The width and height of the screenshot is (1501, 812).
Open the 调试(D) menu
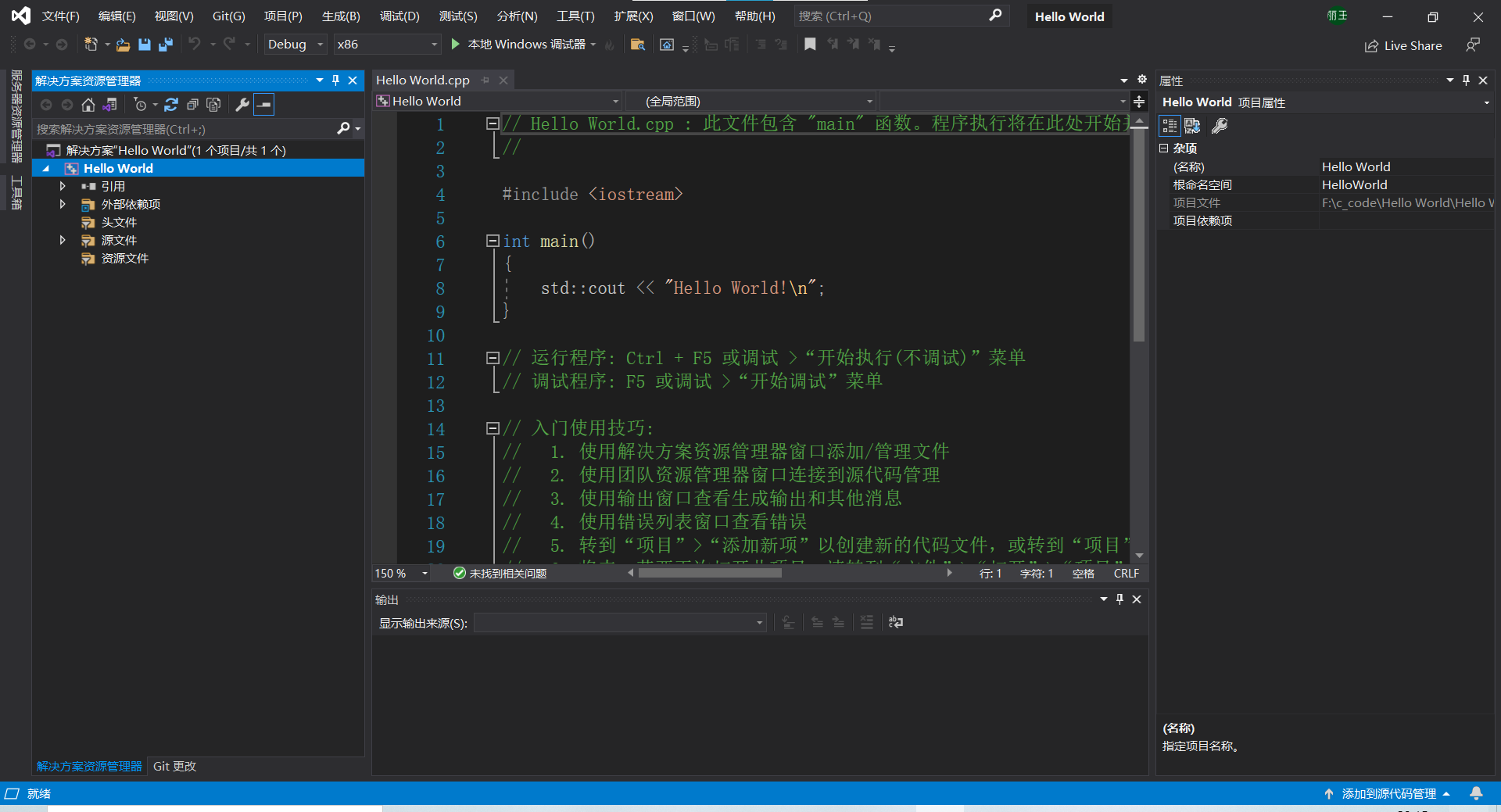click(399, 16)
